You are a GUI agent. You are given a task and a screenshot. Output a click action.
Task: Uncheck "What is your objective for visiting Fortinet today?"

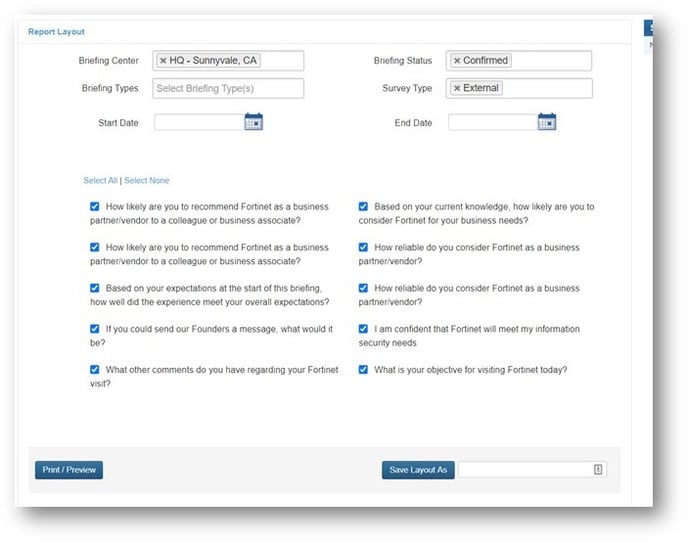(364, 369)
